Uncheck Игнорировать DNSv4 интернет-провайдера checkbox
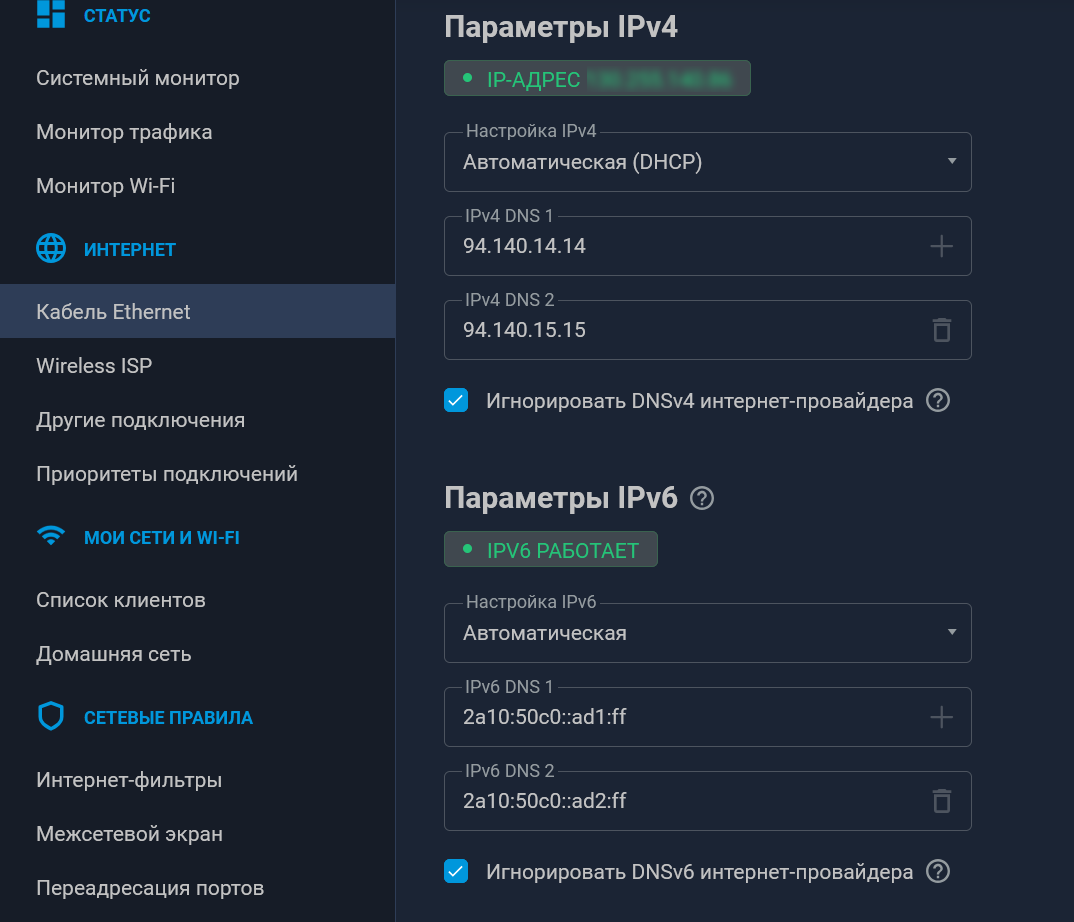Screen dimensions: 1074x922 (456, 401)
